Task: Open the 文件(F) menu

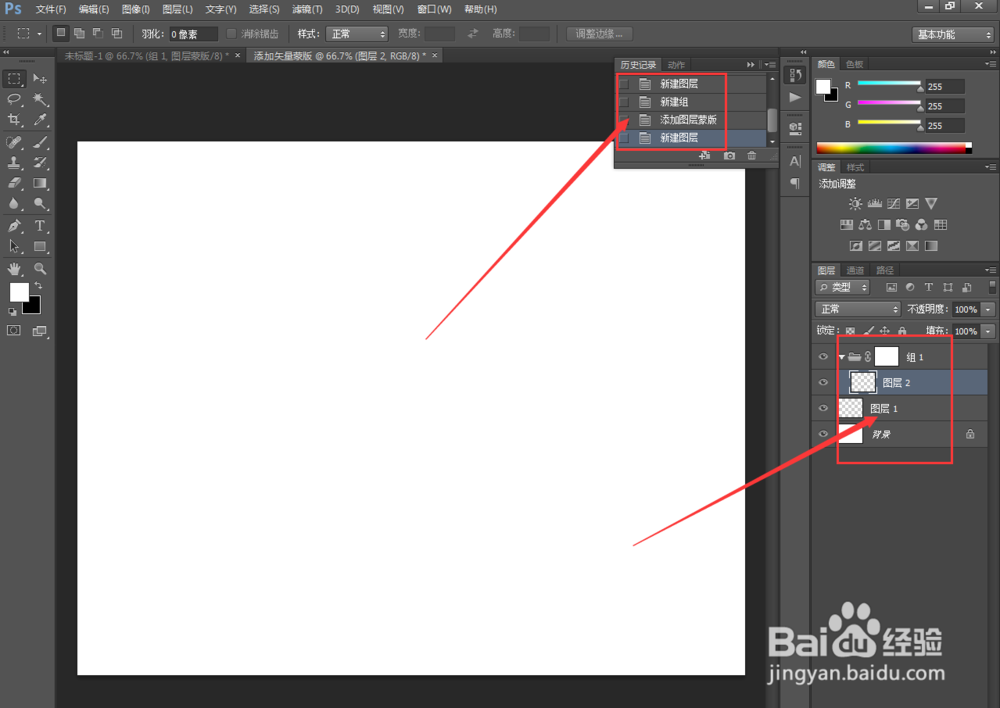Action: click(50, 10)
